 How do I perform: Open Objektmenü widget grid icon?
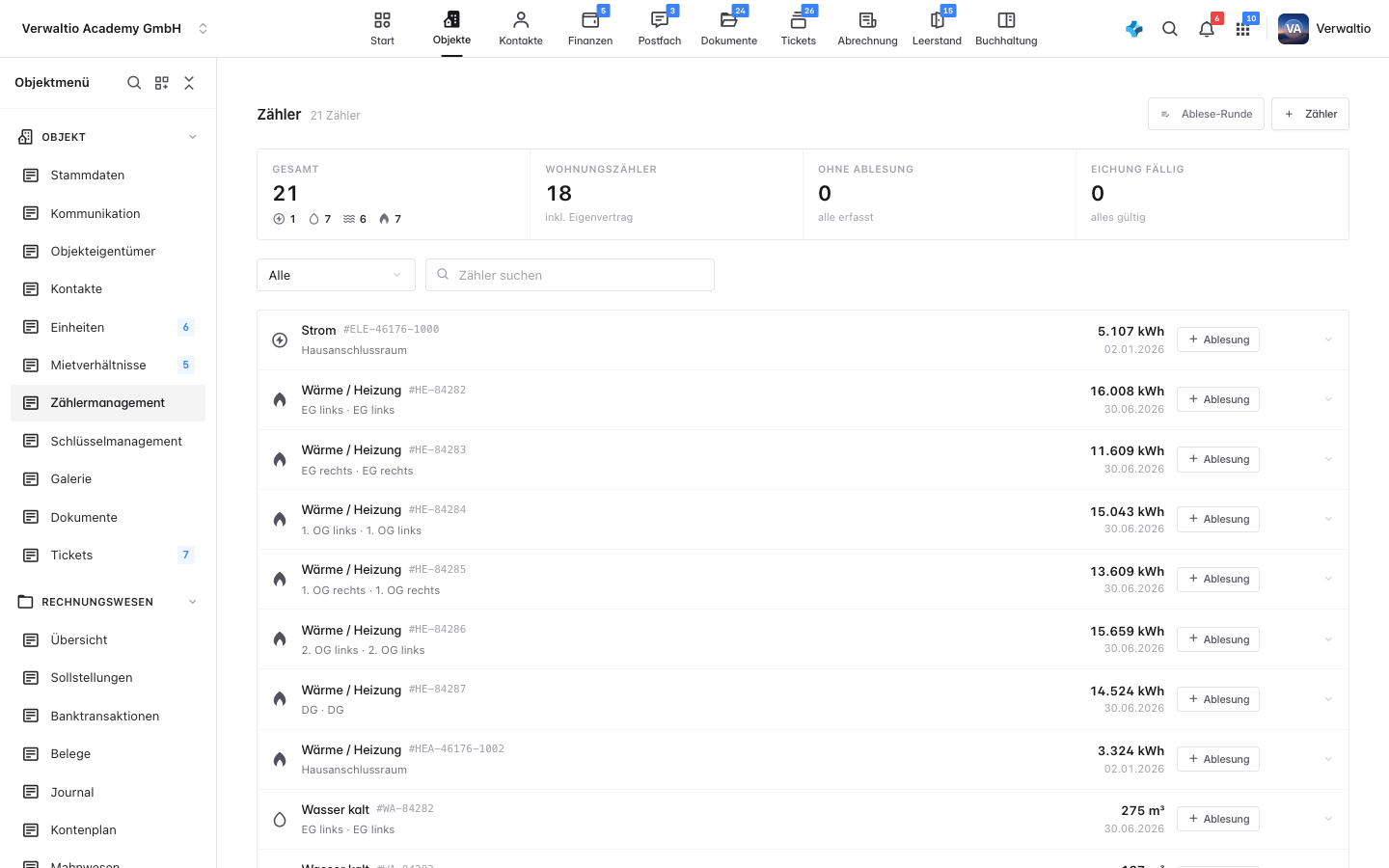[x=162, y=83]
